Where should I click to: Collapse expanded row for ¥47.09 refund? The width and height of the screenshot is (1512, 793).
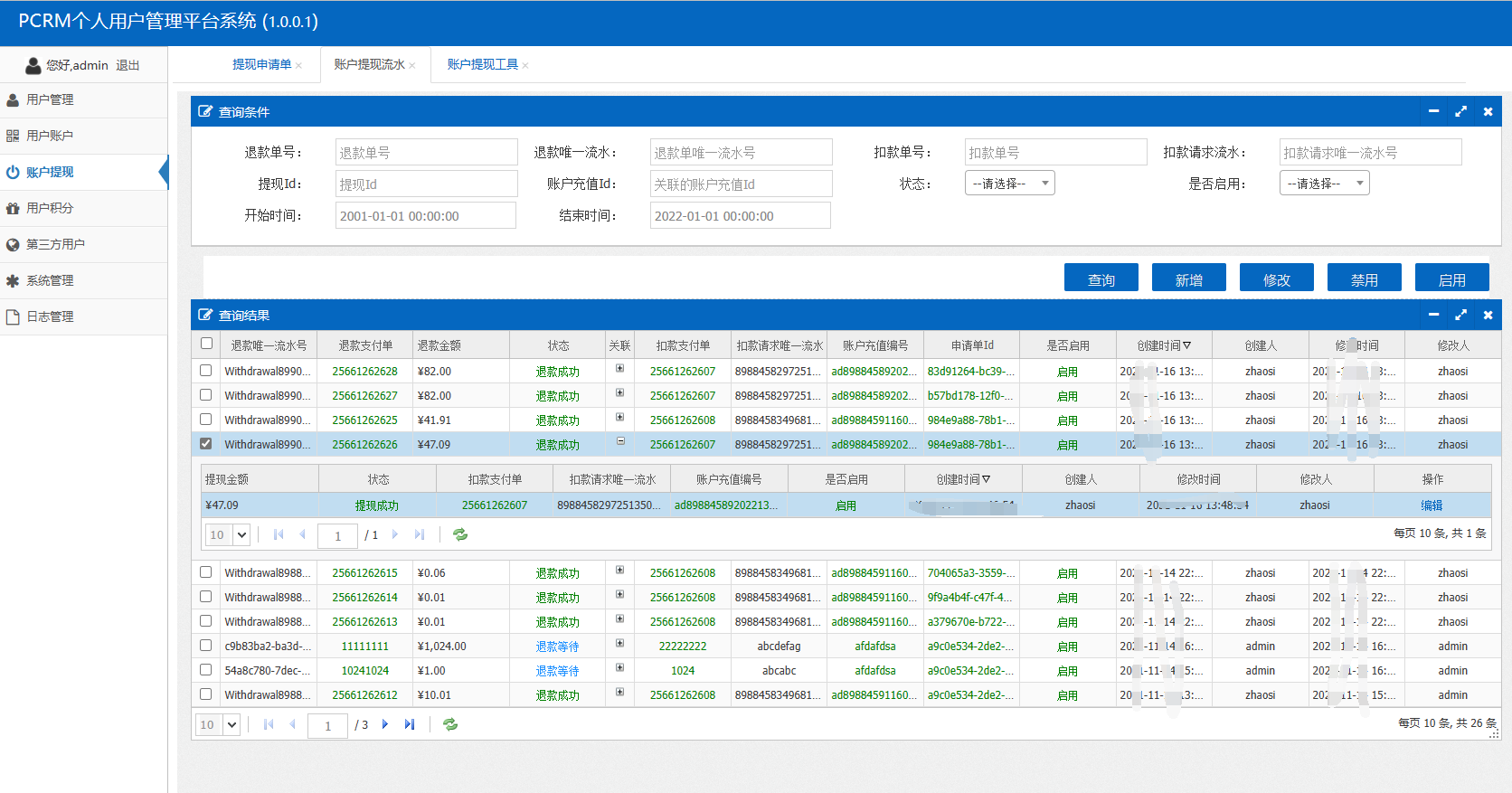pos(619,441)
